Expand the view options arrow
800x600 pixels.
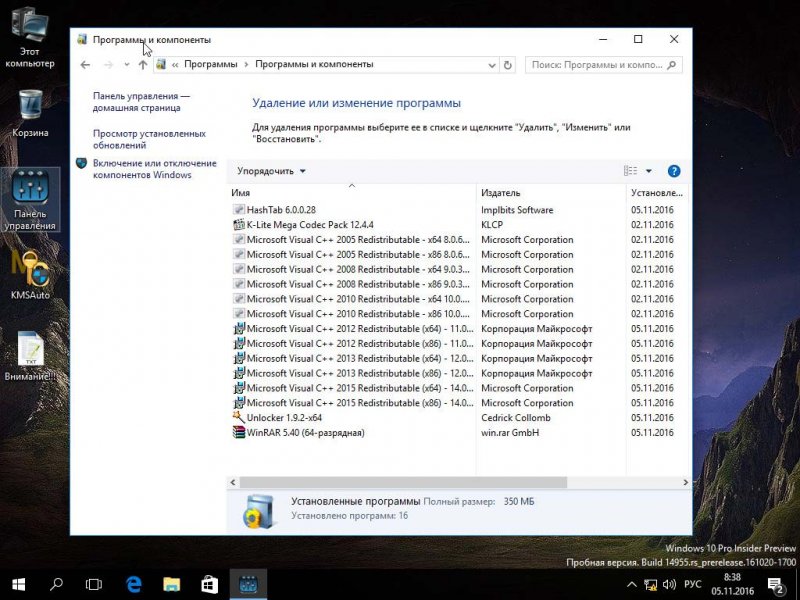click(x=648, y=171)
